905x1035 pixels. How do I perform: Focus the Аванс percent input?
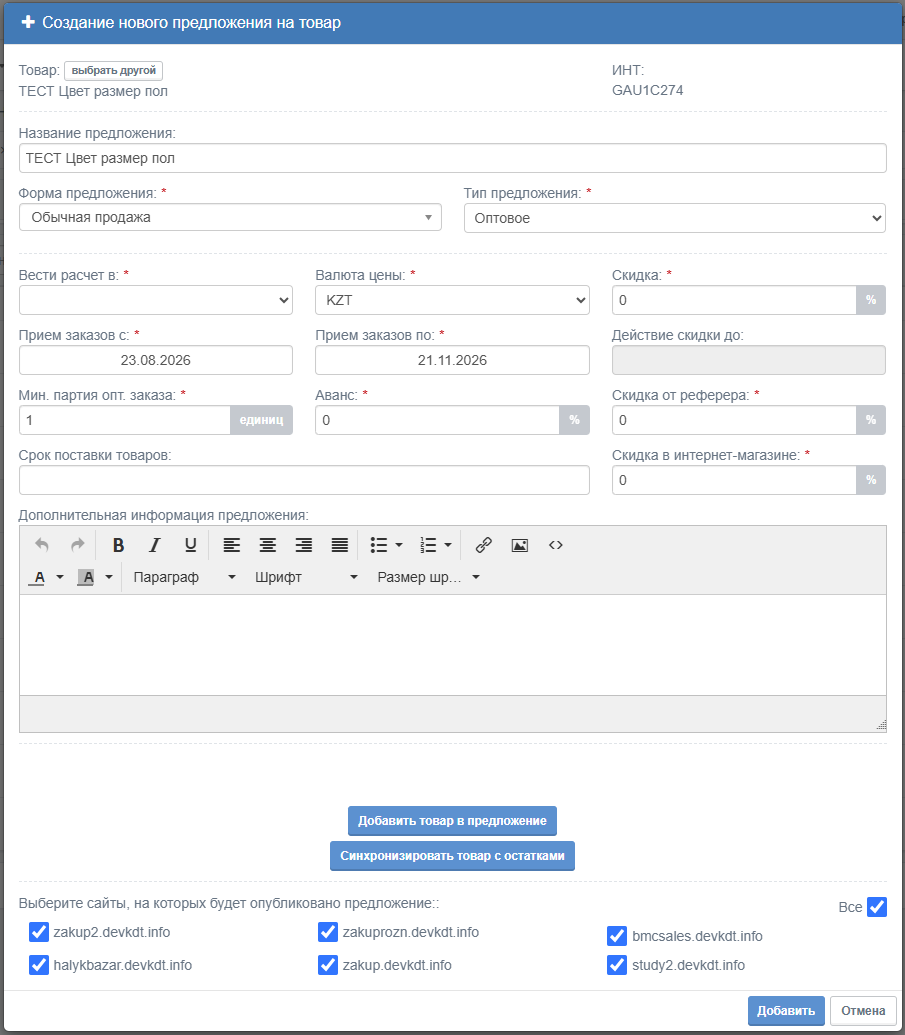[437, 420]
